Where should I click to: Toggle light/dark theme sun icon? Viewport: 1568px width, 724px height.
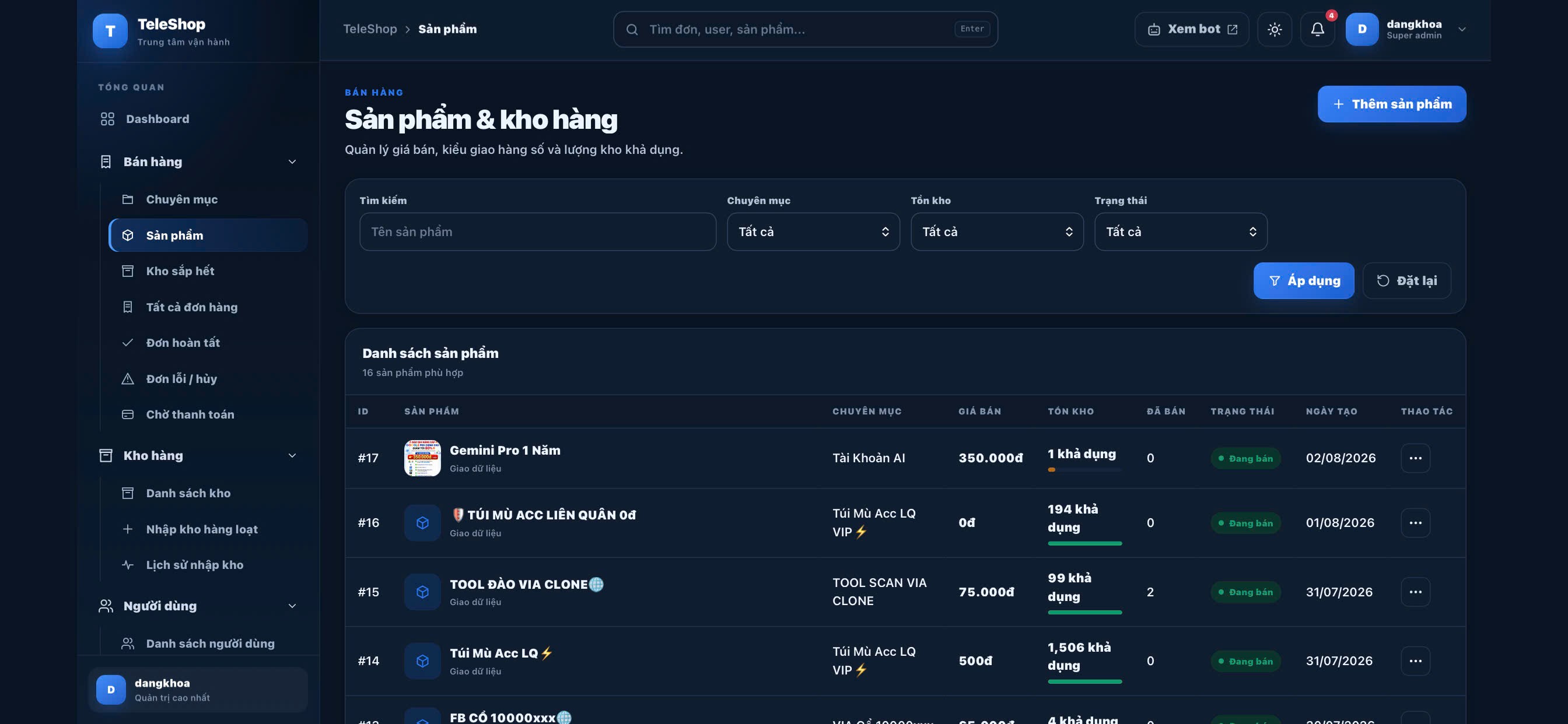coord(1275,29)
